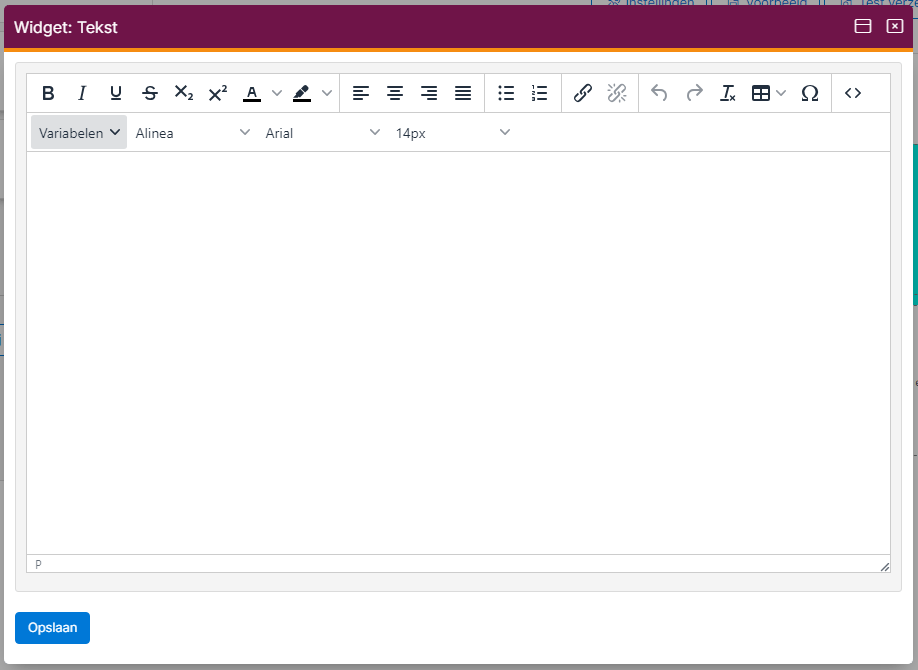Insert a numbered list
The width and height of the screenshot is (918, 670).
coord(540,93)
